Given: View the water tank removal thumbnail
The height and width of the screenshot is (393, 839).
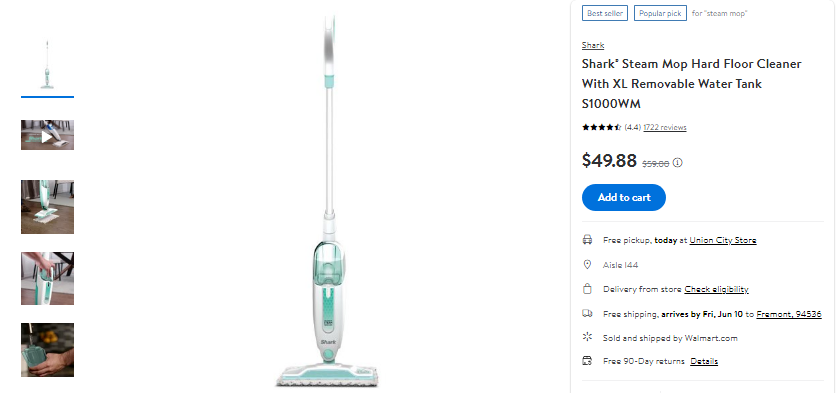Looking at the screenshot, I should (x=48, y=278).
